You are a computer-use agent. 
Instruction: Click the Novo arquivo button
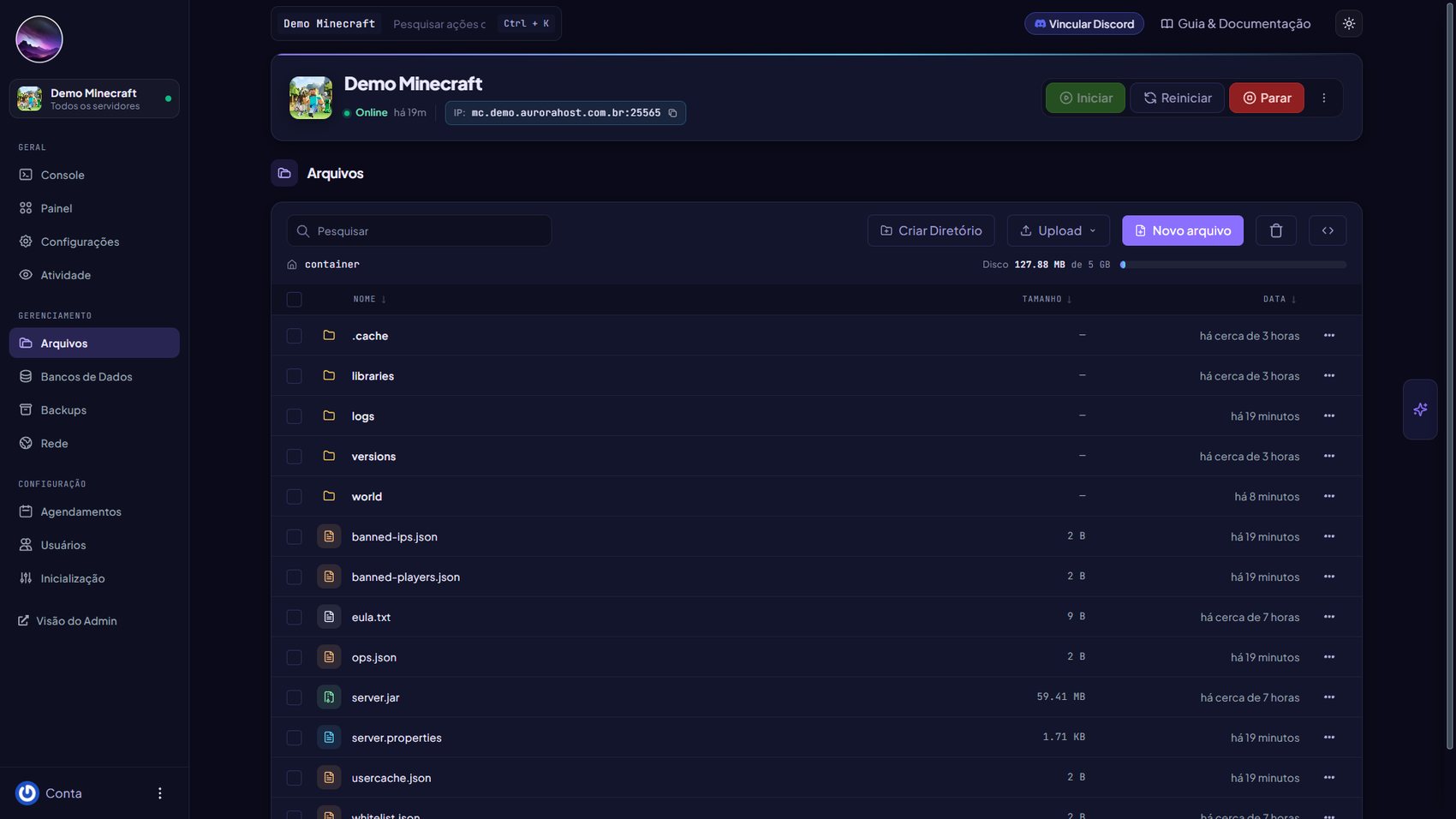click(1183, 230)
